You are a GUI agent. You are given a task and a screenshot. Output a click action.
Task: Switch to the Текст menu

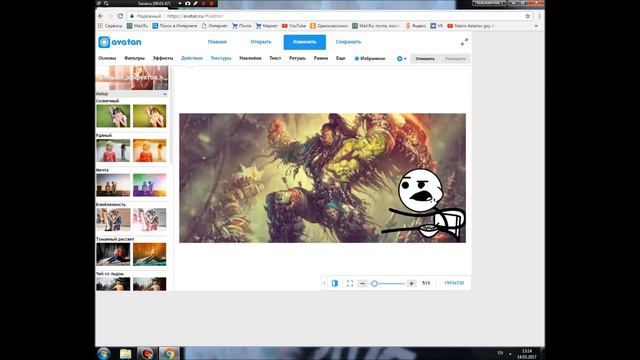click(x=275, y=58)
